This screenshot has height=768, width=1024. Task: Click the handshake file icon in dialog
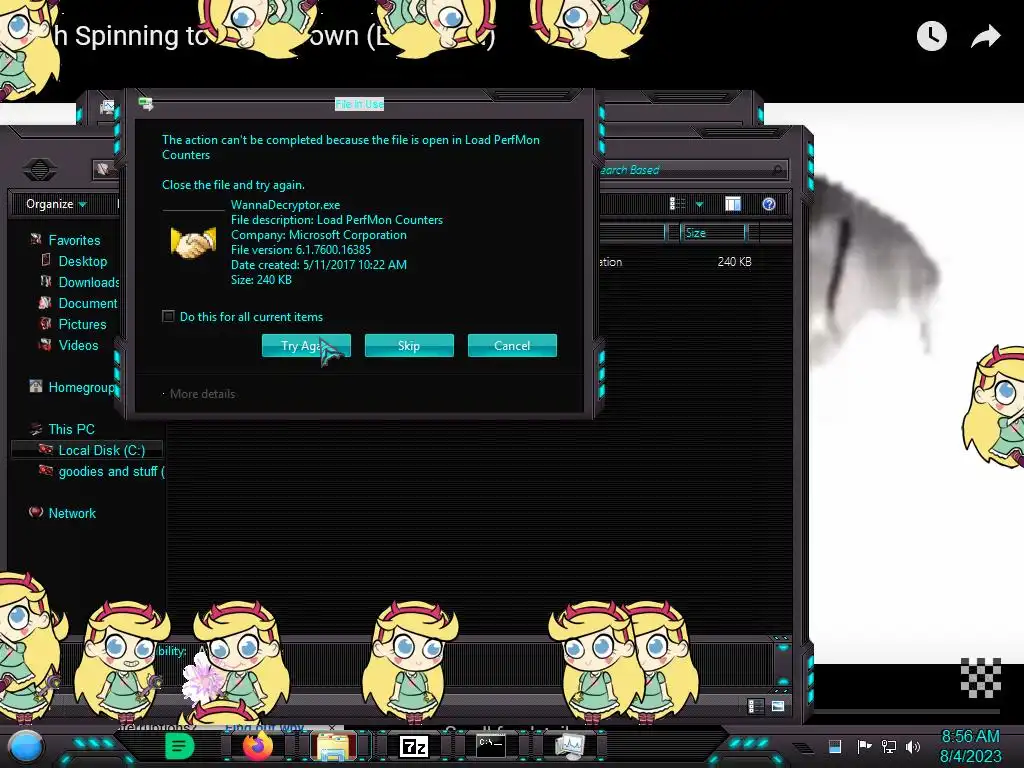pyautogui.click(x=193, y=242)
